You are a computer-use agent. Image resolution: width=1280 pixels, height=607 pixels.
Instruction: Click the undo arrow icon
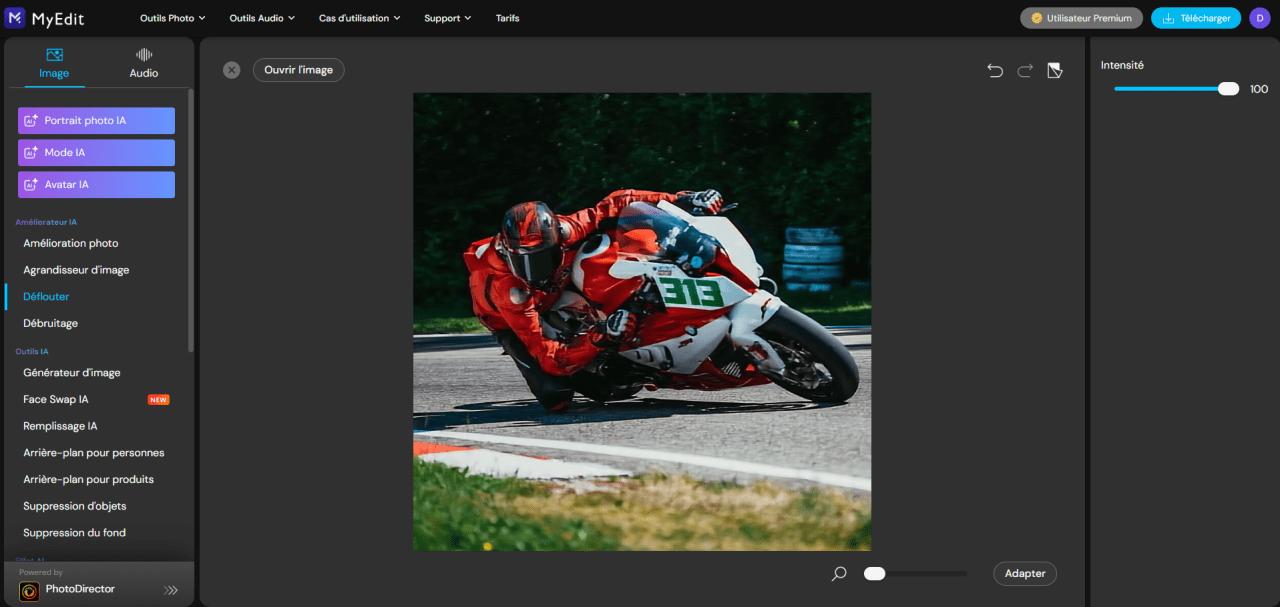tap(994, 70)
